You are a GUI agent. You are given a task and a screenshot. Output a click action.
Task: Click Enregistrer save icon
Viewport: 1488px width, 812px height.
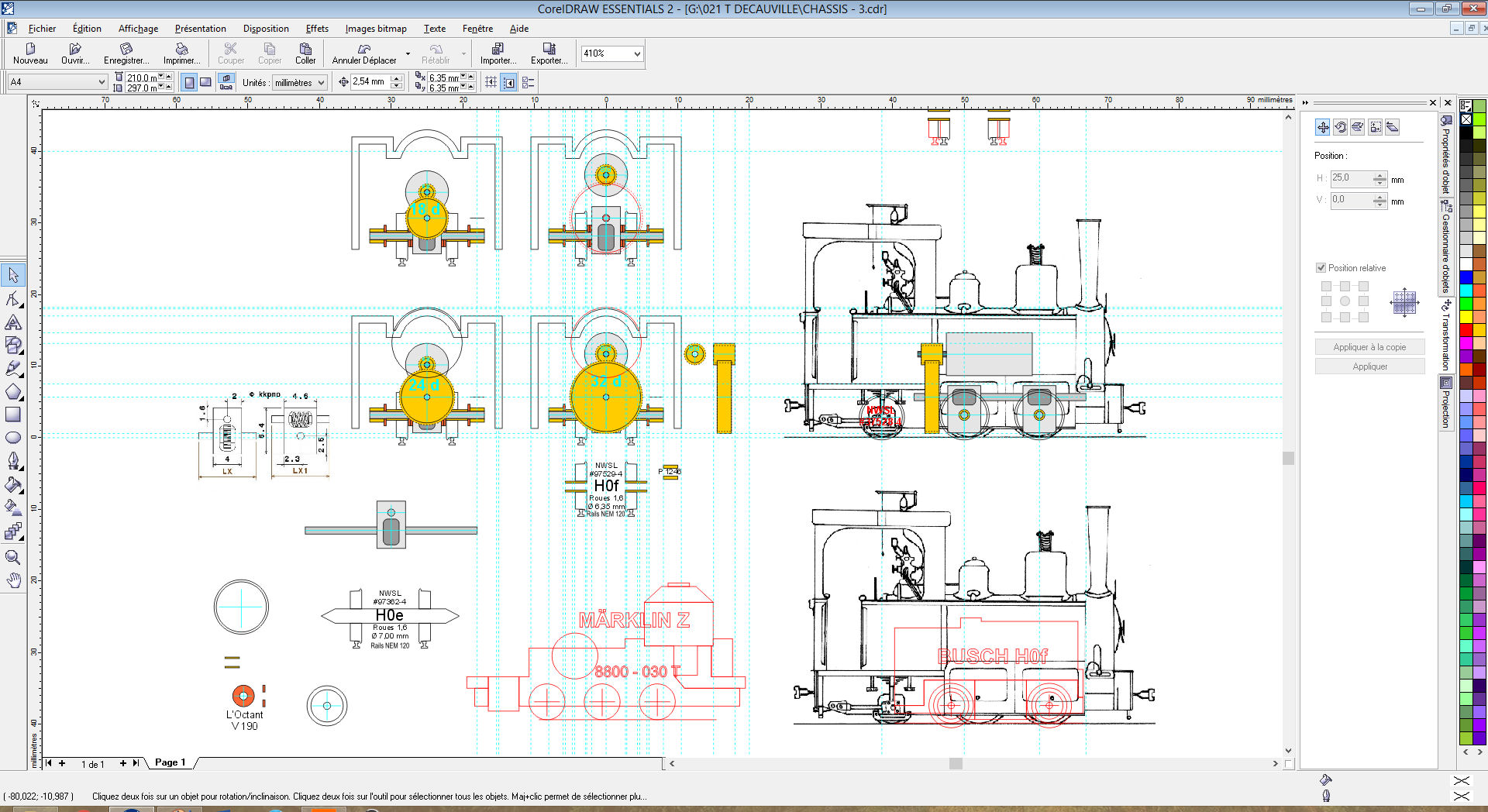126,53
